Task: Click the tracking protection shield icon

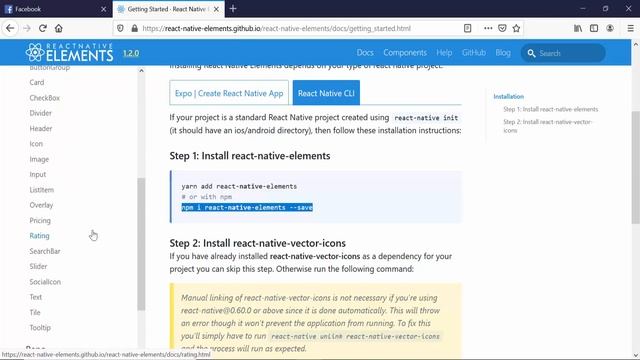Action: click(120, 28)
